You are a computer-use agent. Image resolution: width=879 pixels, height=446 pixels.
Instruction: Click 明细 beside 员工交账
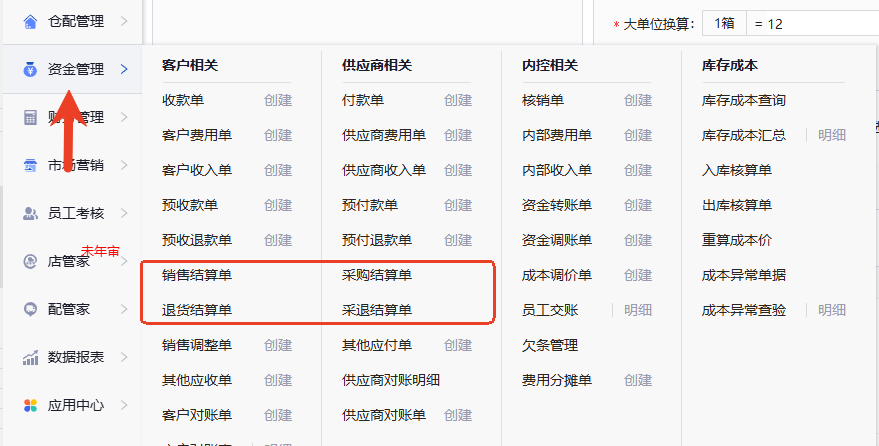(x=638, y=310)
